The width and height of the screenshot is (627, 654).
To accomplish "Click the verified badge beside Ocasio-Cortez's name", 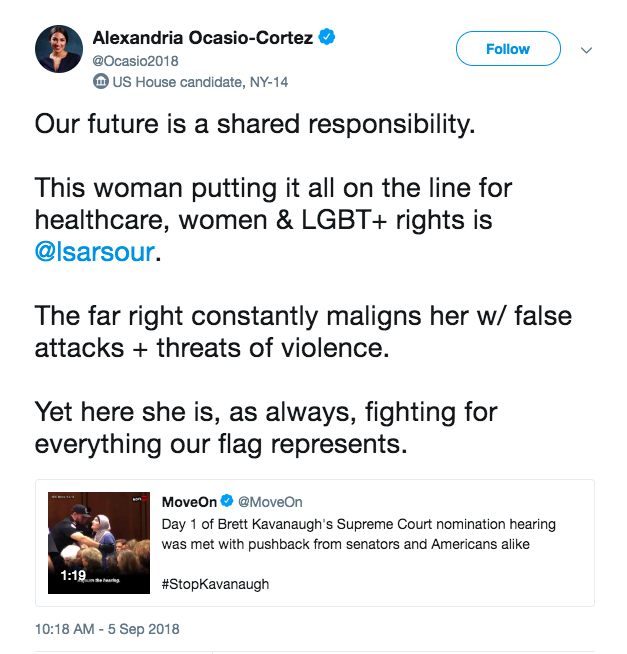I will pos(326,38).
